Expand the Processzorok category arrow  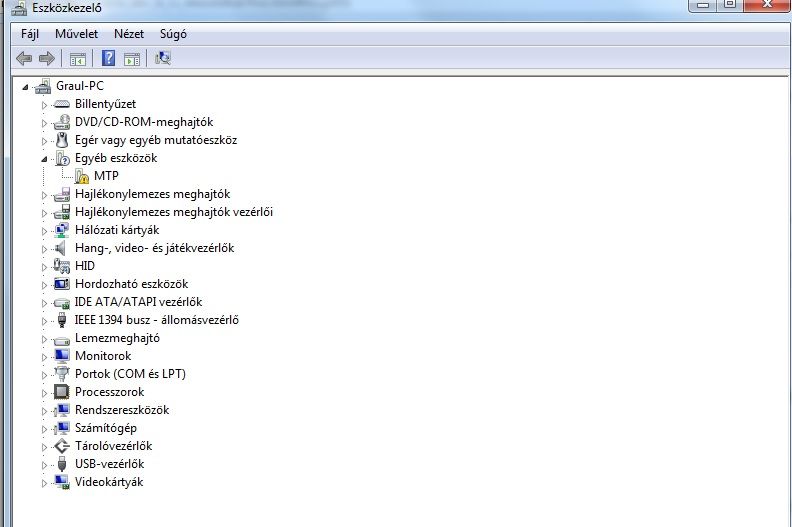coord(44,393)
